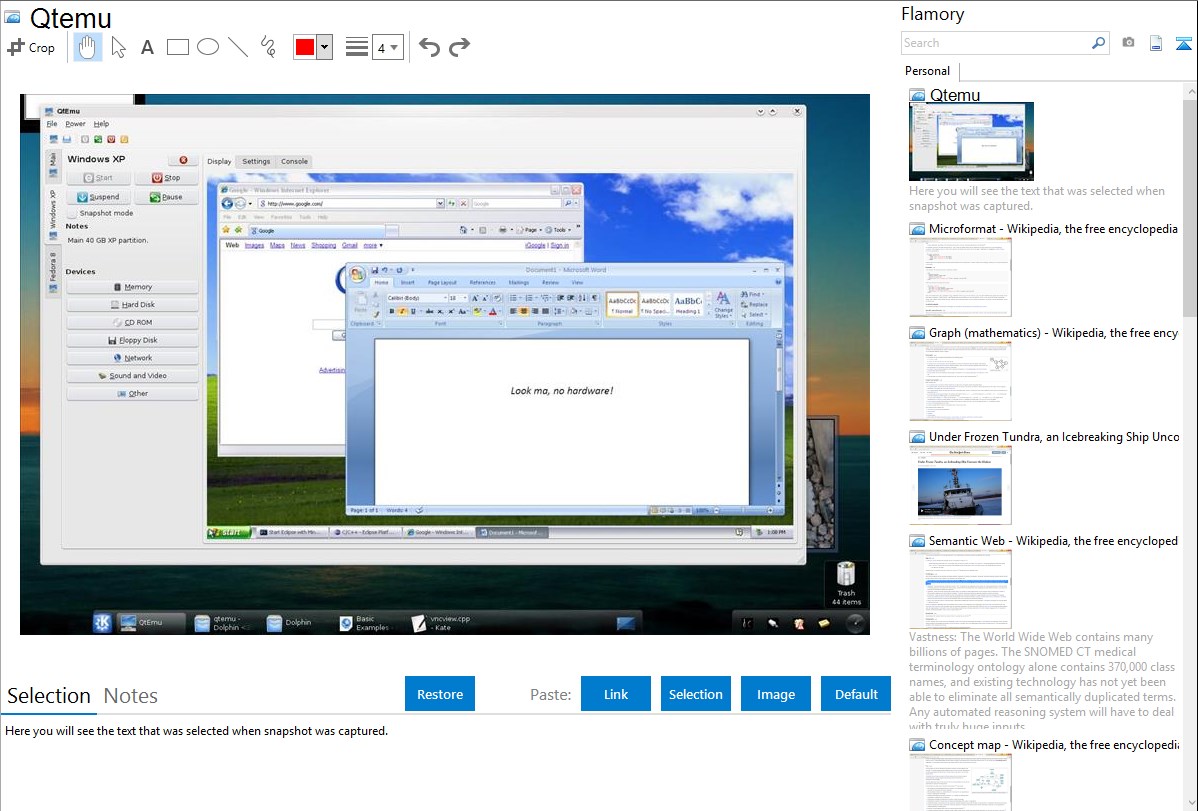Switch to the Display tab in QtEmu
This screenshot has width=1198, height=811.
click(x=219, y=161)
